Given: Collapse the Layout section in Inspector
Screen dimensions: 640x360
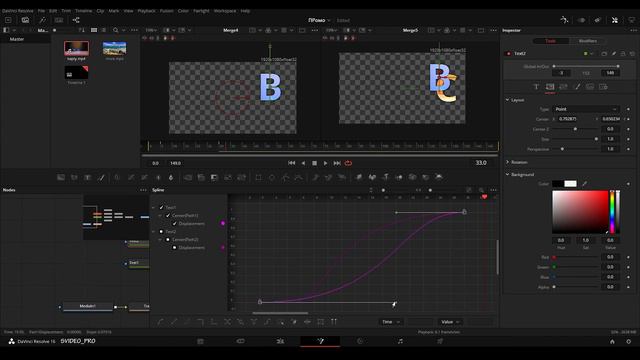Looking at the screenshot, I should click(507, 100).
